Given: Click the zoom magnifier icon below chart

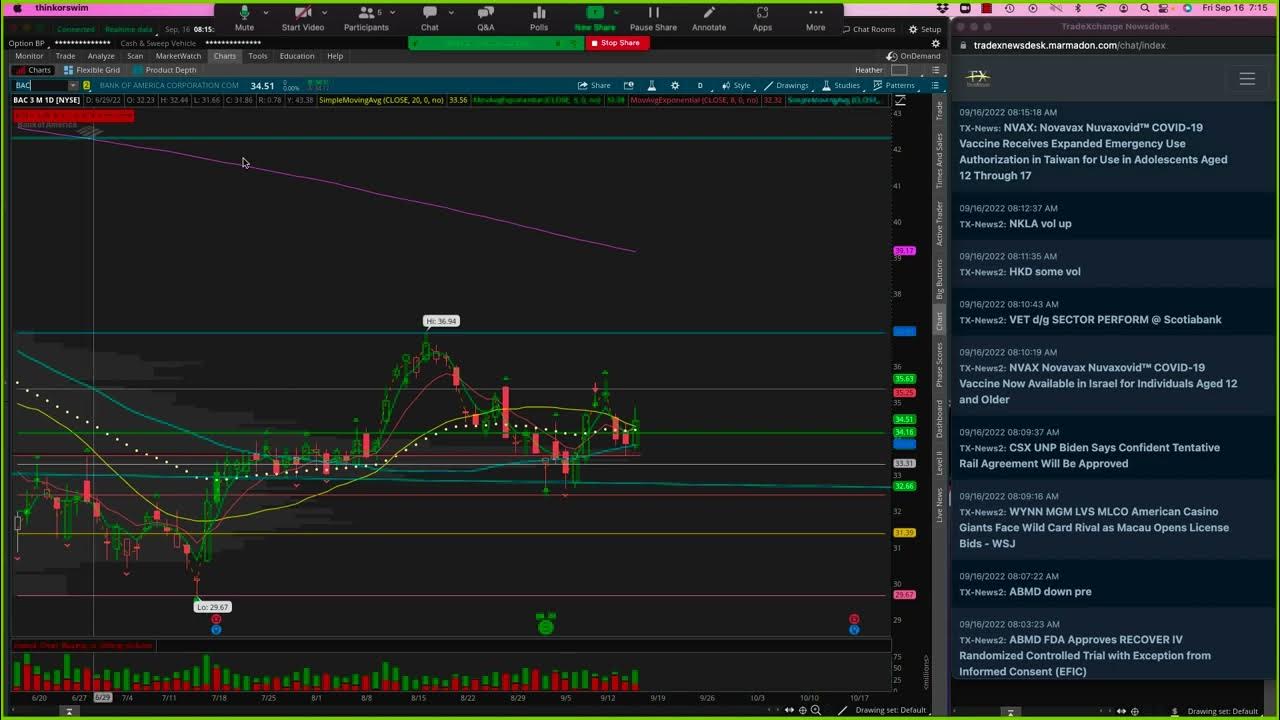Looking at the screenshot, I should coord(816,711).
